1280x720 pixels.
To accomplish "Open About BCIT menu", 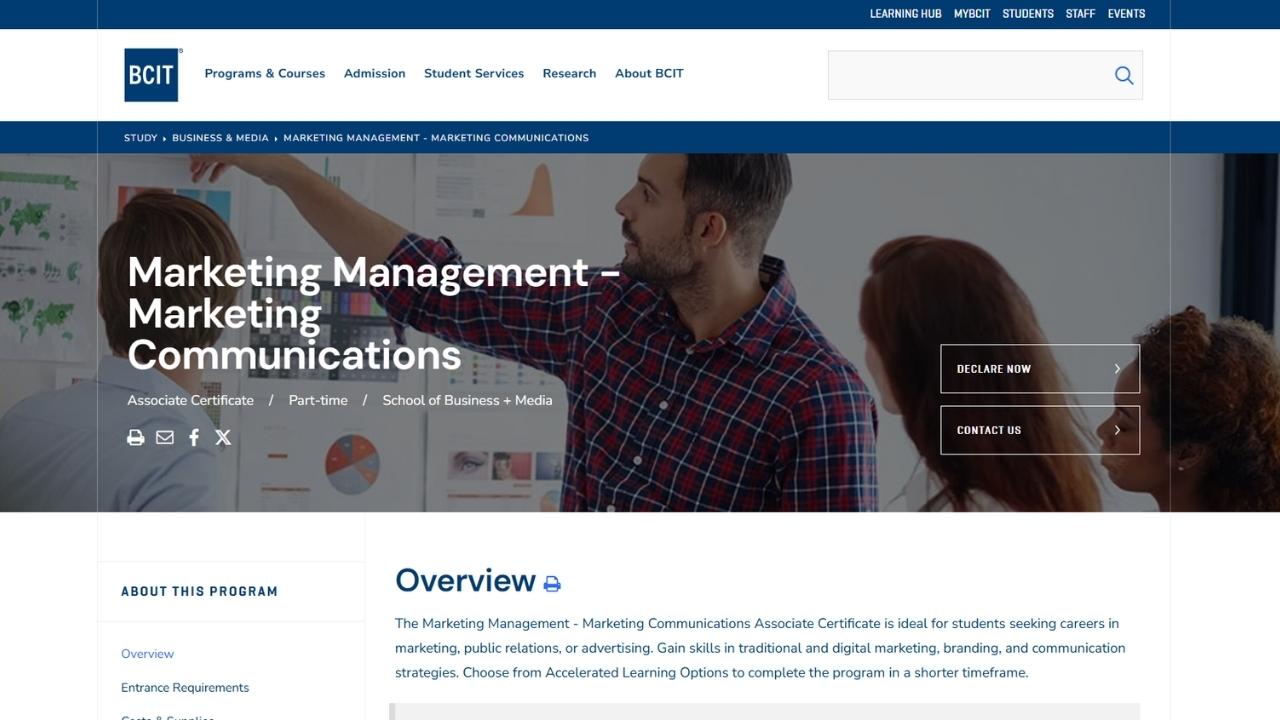I will pyautogui.click(x=649, y=73).
